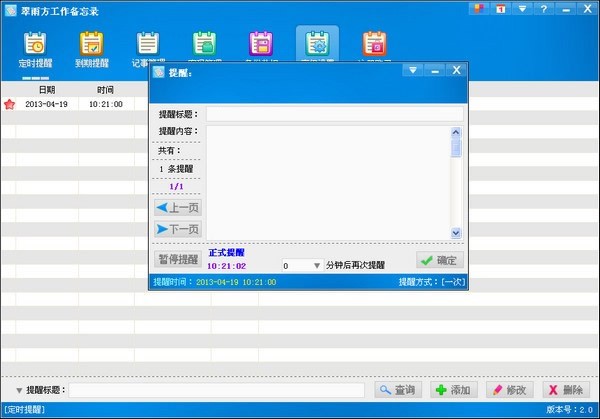Screen dimensions: 600x419
Task: Minimize the 提醒 dialog
Action: point(435,70)
